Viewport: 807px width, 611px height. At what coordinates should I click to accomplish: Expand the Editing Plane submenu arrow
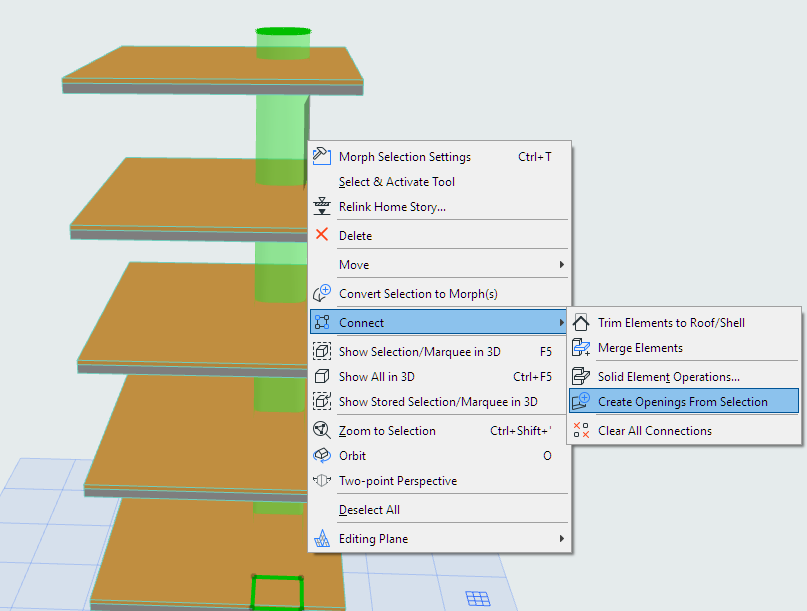click(562, 538)
